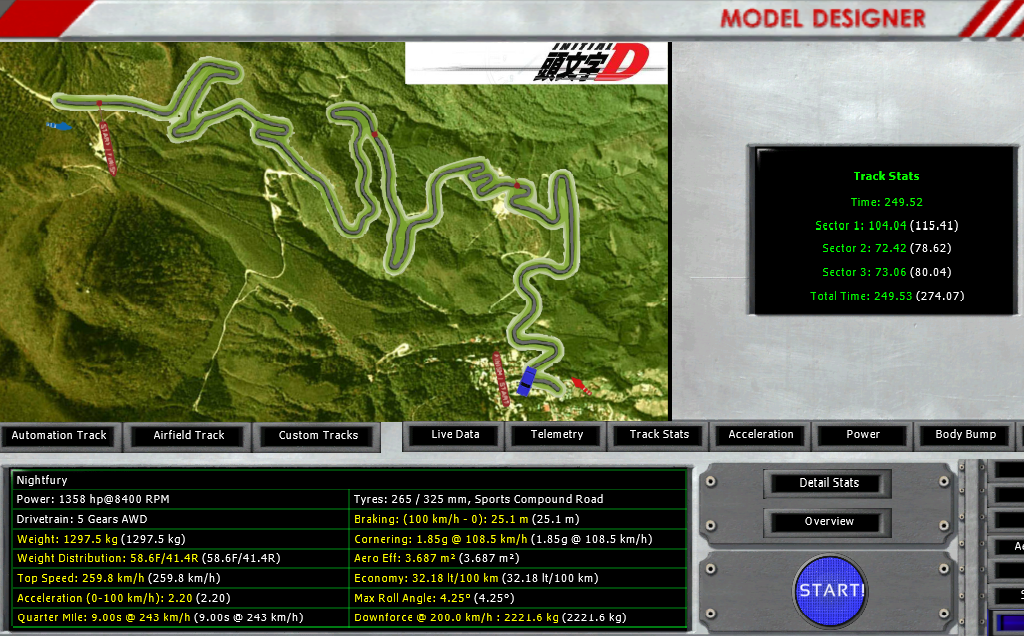Open the Live Data view
The width and height of the screenshot is (1024, 636).
click(455, 434)
